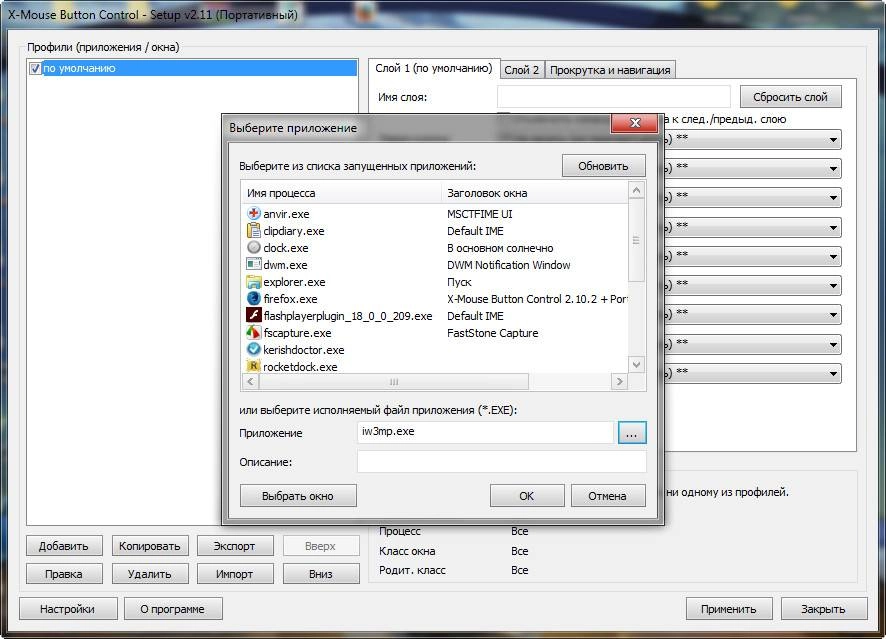This screenshot has width=886, height=639.
Task: Click the fscapture.exe FastStone icon
Action: (x=254, y=332)
